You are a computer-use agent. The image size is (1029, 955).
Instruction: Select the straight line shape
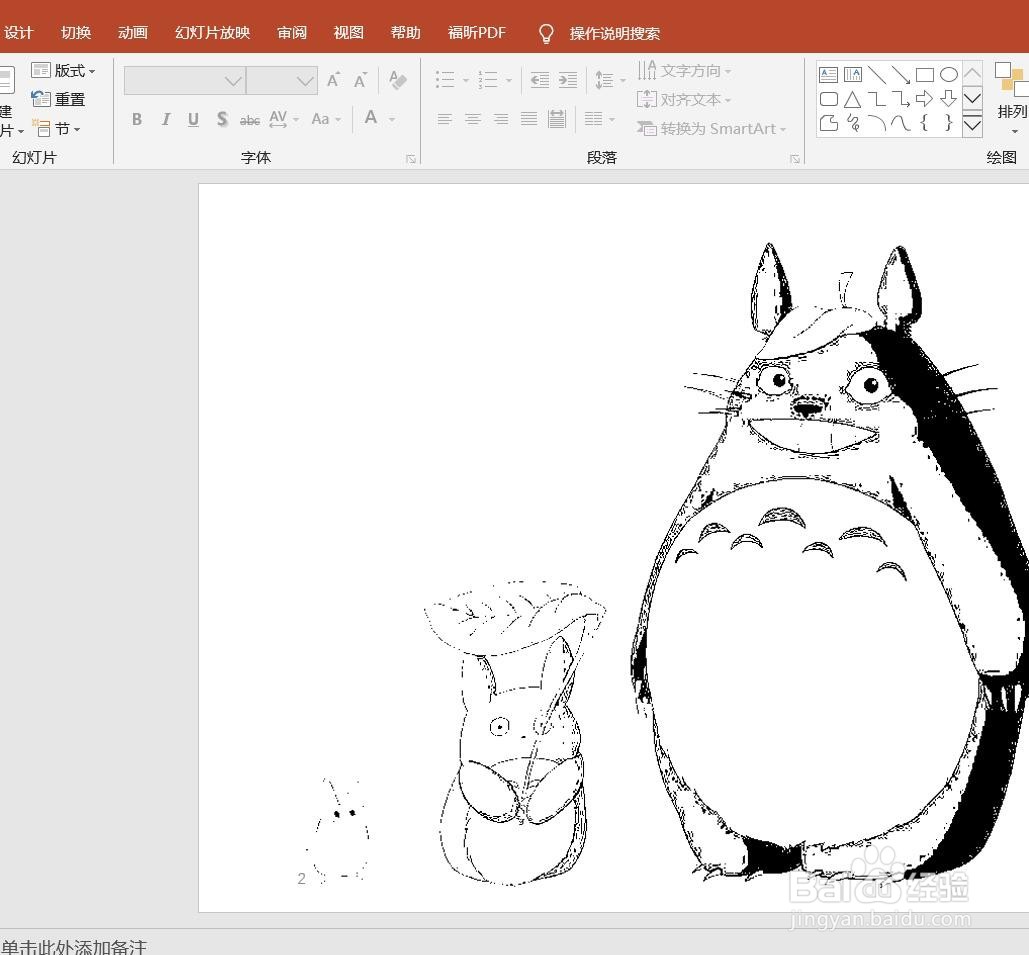click(x=877, y=74)
